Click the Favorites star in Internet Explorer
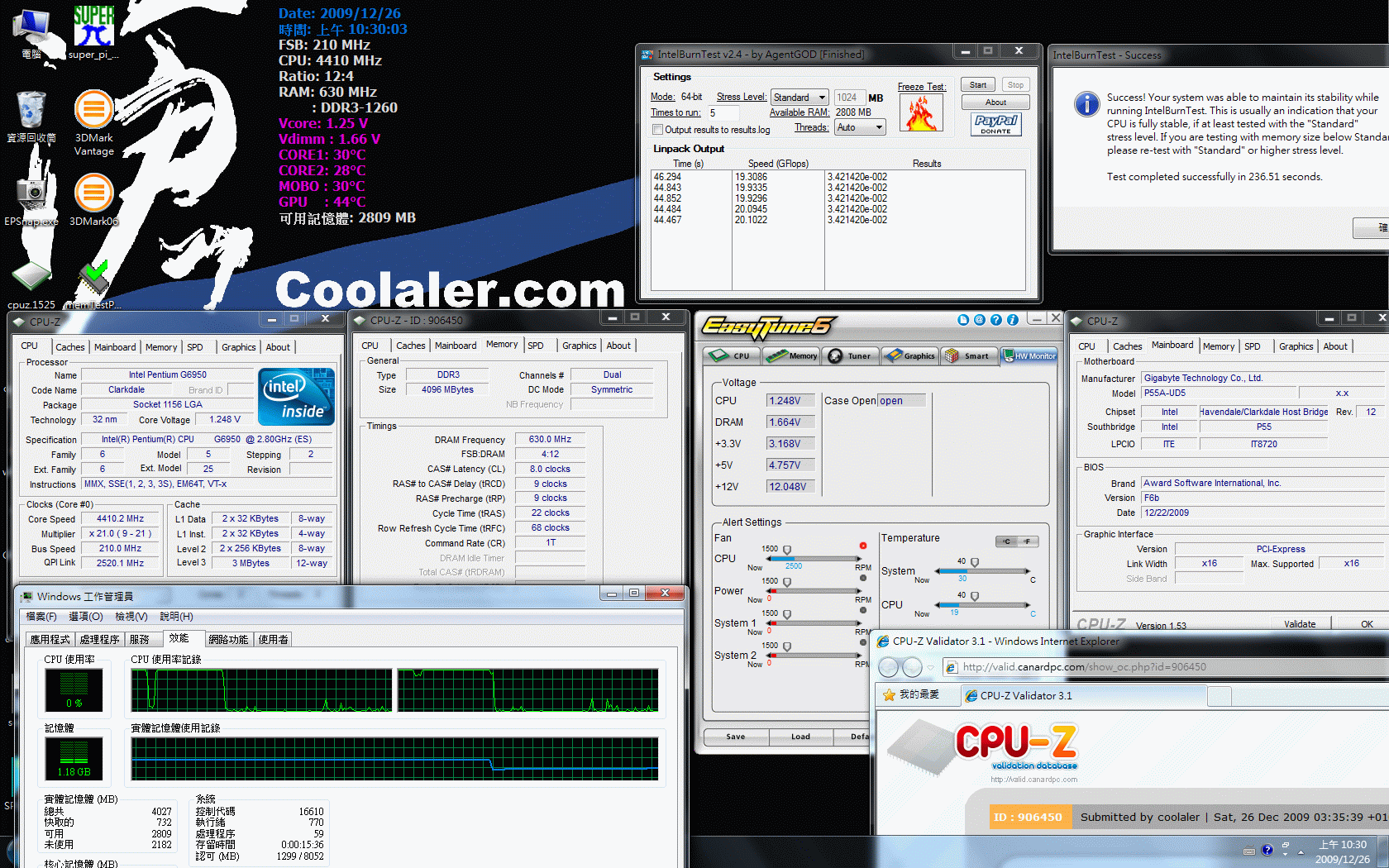1389x868 pixels. tap(889, 695)
